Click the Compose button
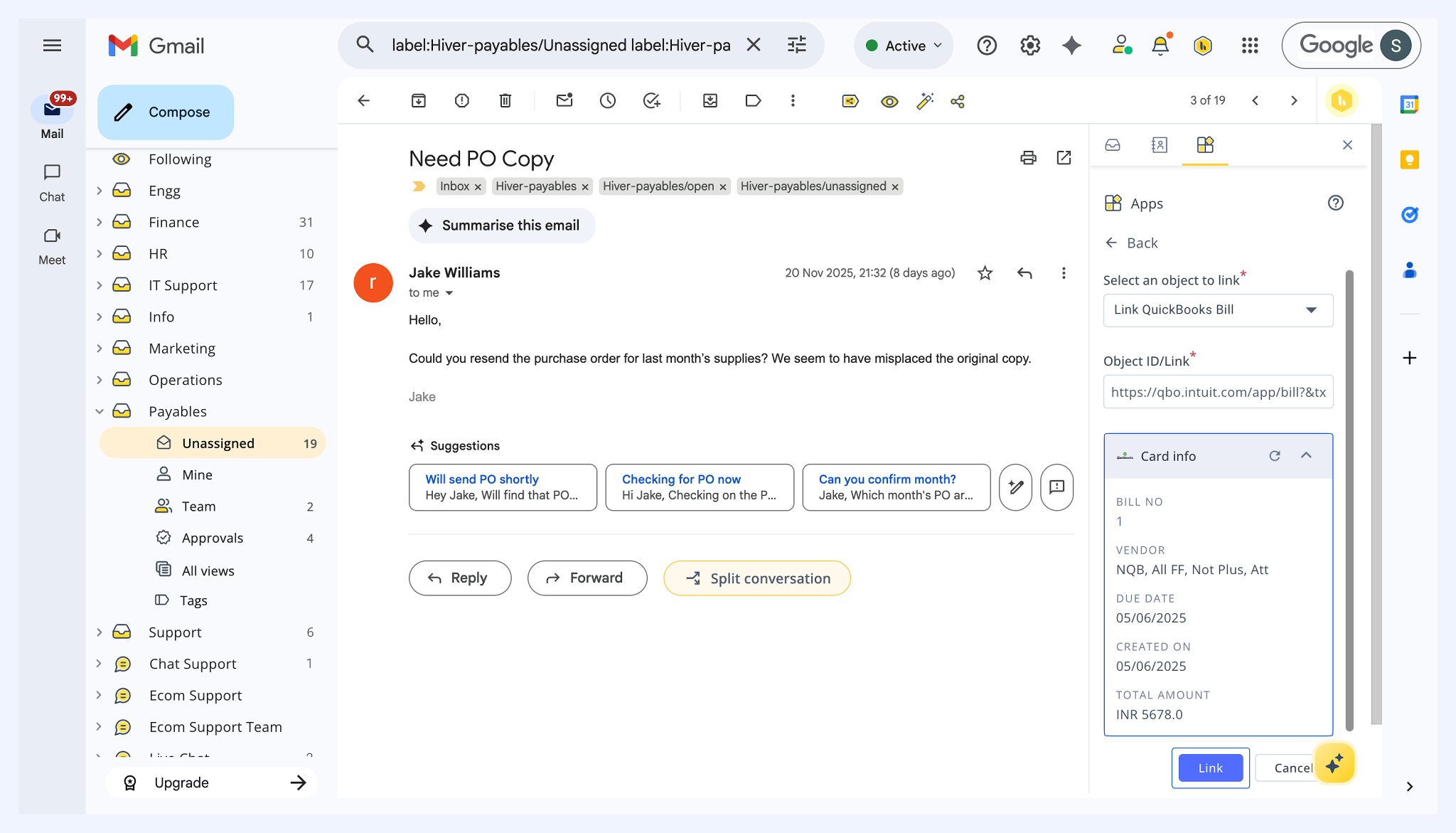 pyautogui.click(x=166, y=112)
